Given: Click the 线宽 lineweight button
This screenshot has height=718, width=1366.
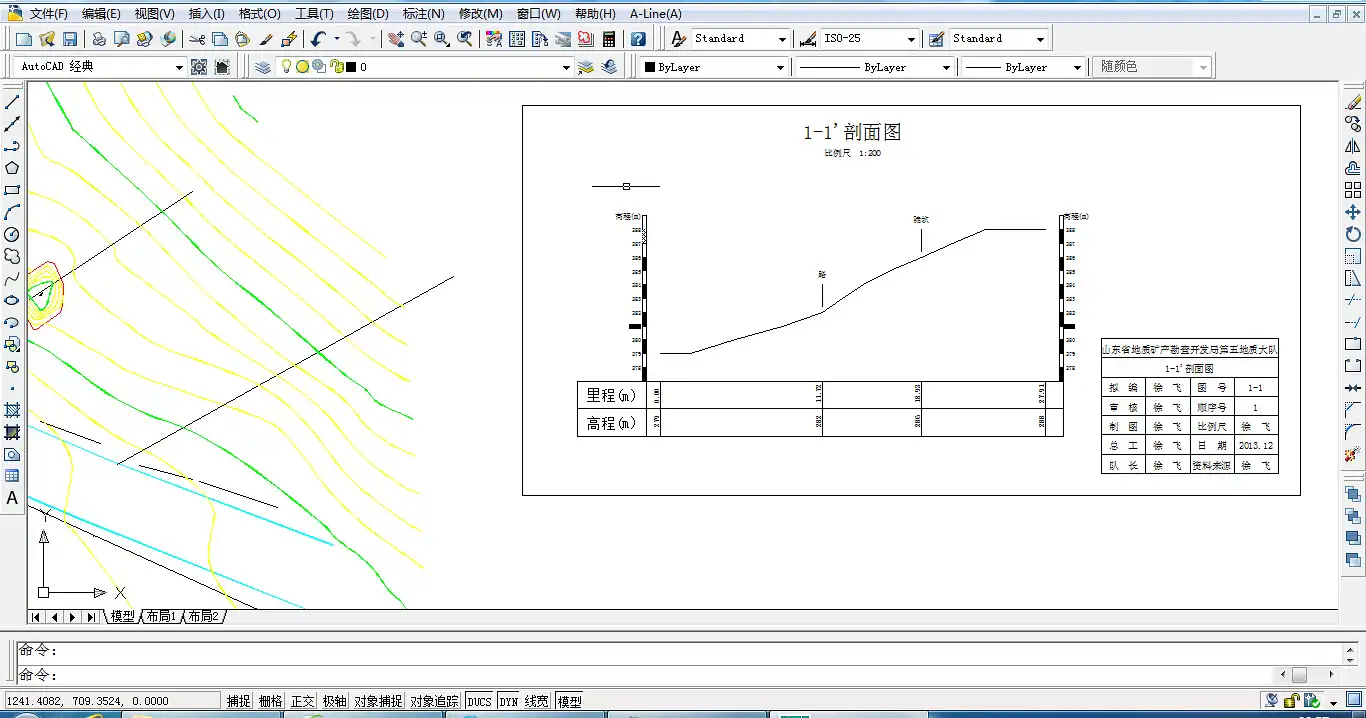Looking at the screenshot, I should tap(537, 701).
